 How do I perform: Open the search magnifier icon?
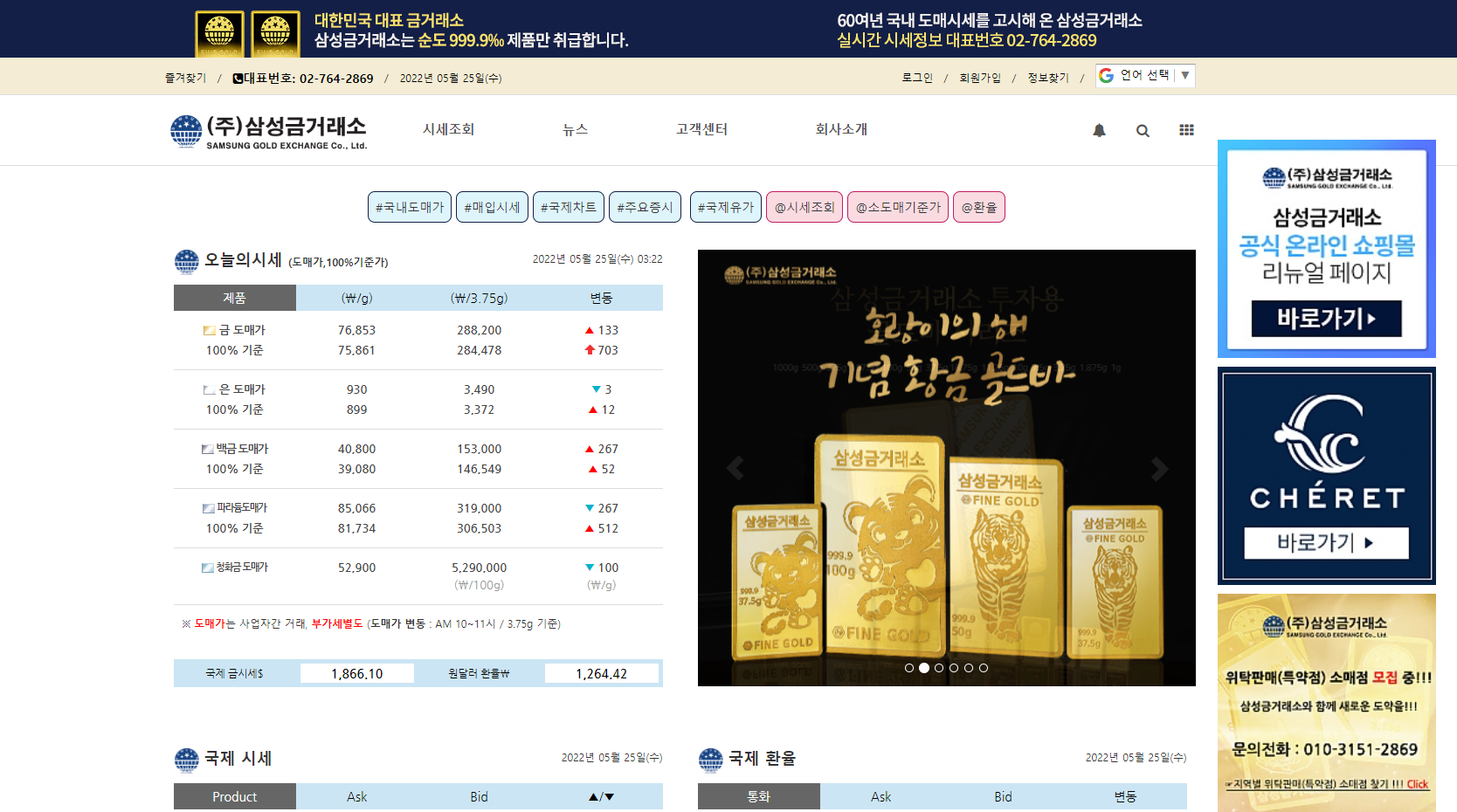1143,131
